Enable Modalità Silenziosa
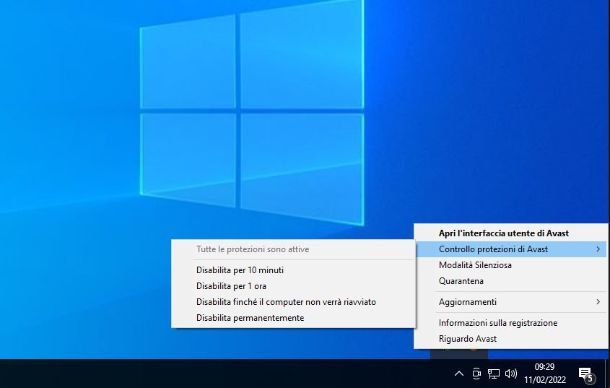This screenshot has width=610, height=388. 511,265
